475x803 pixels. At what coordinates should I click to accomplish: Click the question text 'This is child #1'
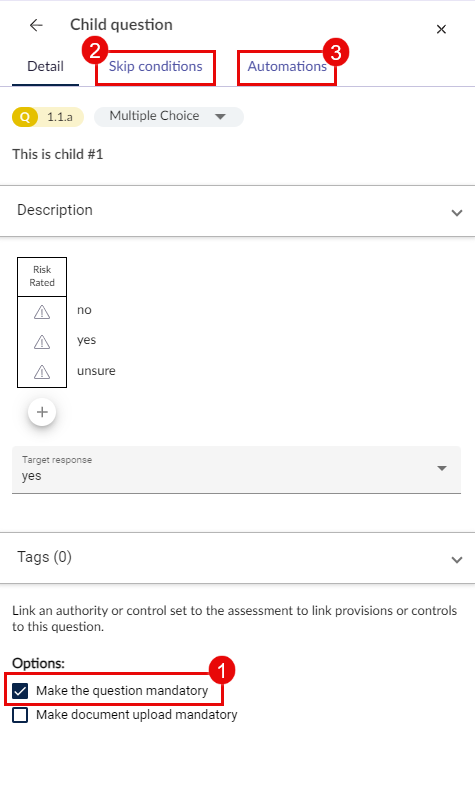click(58, 154)
